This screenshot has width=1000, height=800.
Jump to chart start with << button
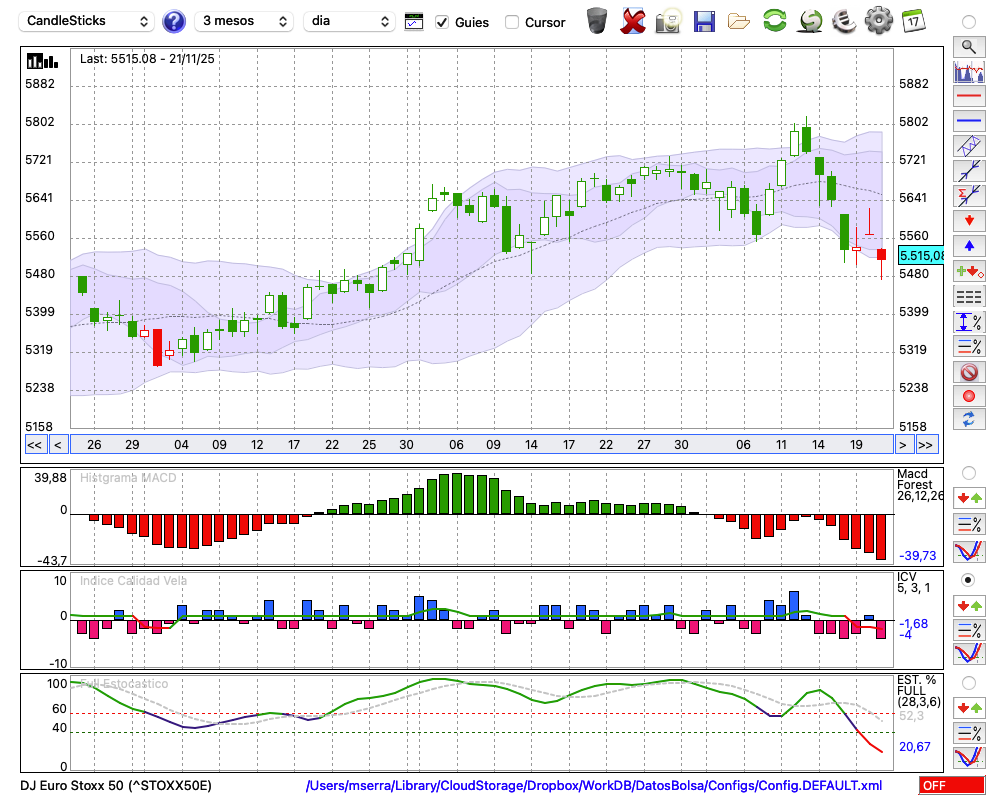click(35, 445)
